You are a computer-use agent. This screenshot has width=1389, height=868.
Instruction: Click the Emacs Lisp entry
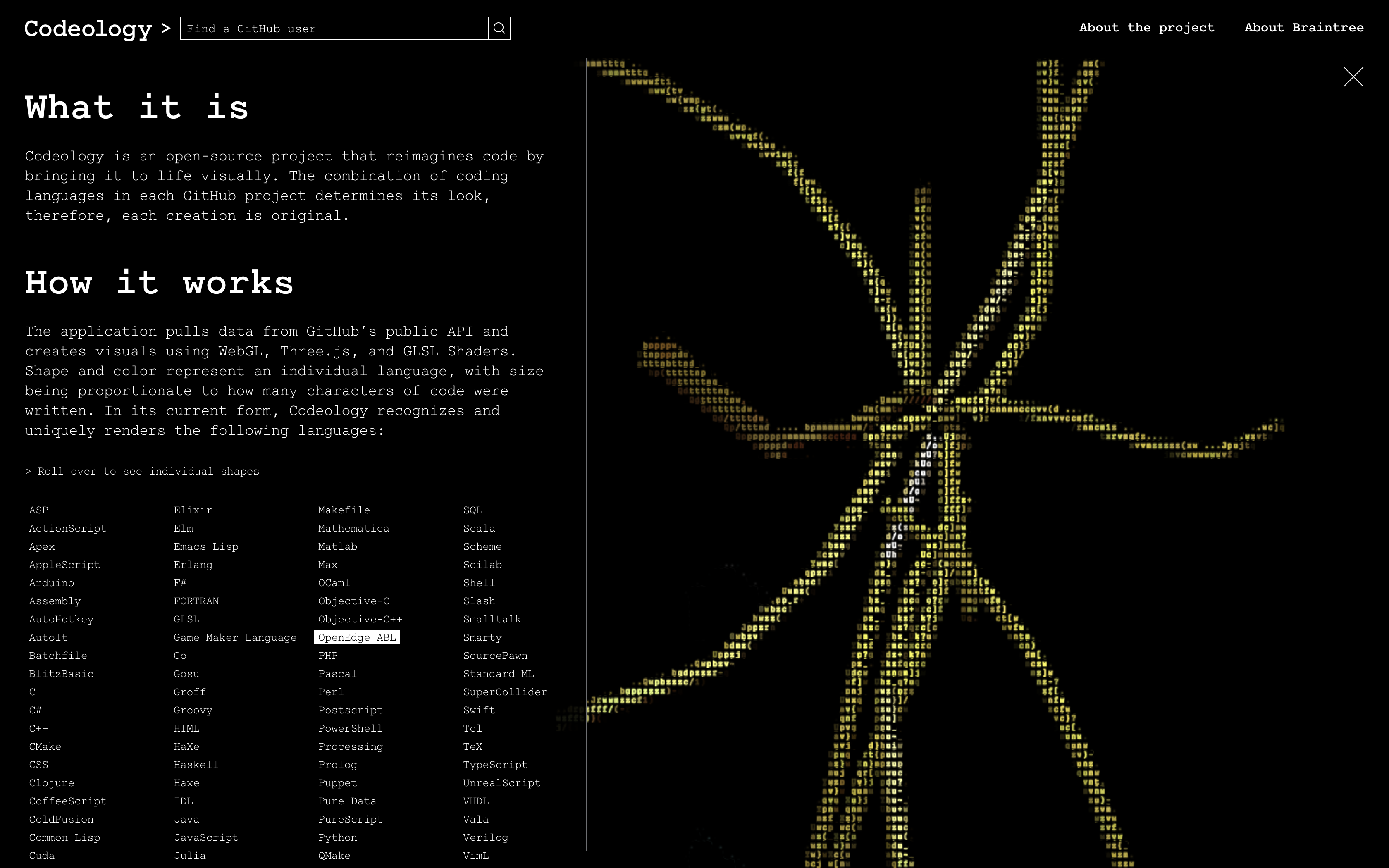[205, 546]
